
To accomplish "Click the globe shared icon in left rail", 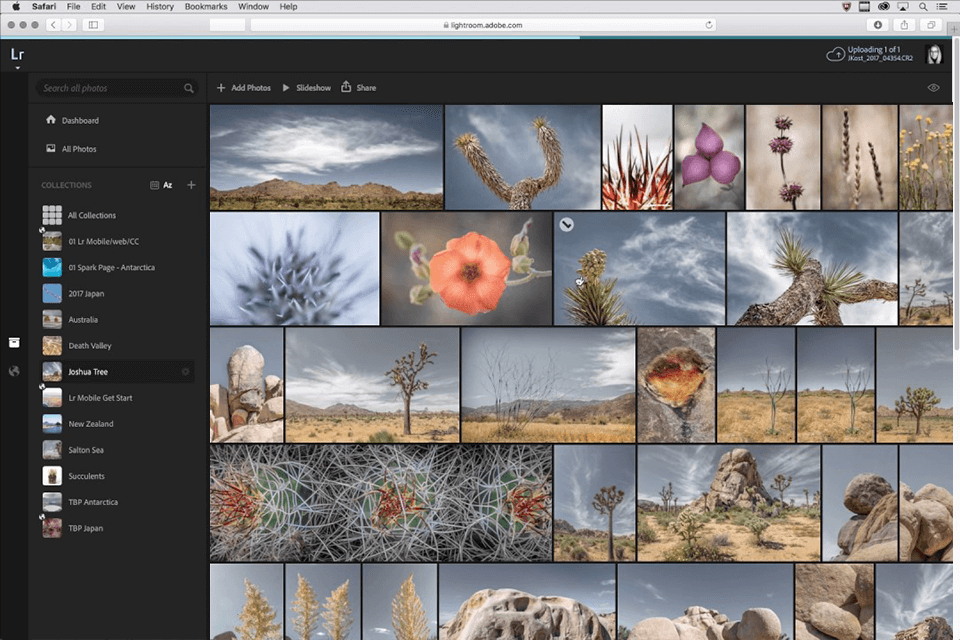I will (14, 371).
